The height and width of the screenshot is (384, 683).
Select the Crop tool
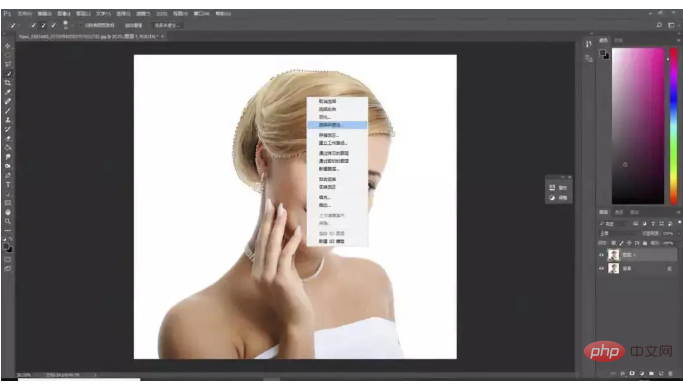[x=8, y=83]
